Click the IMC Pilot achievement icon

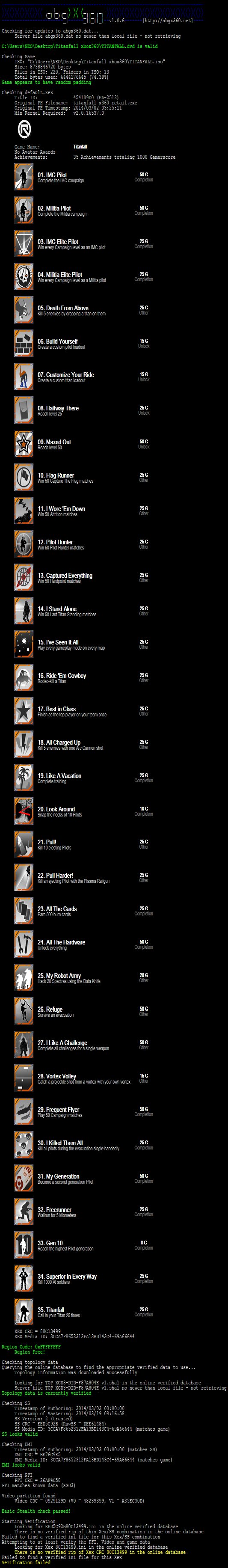coord(24,177)
